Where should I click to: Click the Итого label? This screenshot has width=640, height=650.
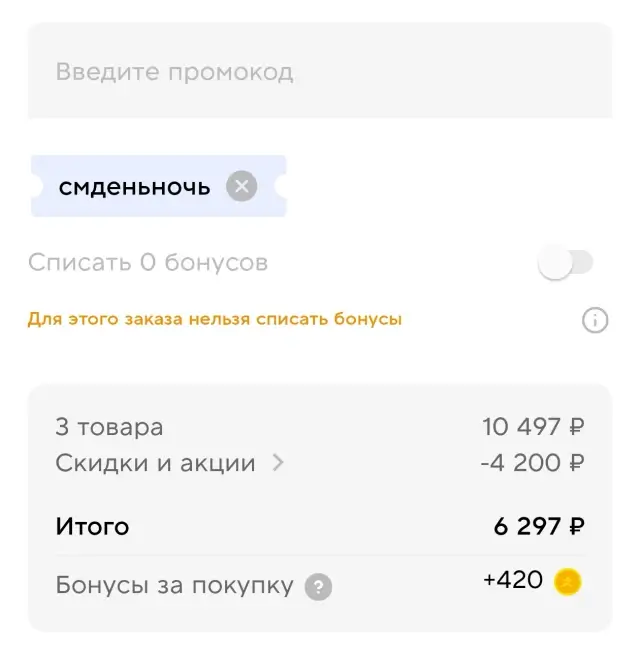[92, 526]
